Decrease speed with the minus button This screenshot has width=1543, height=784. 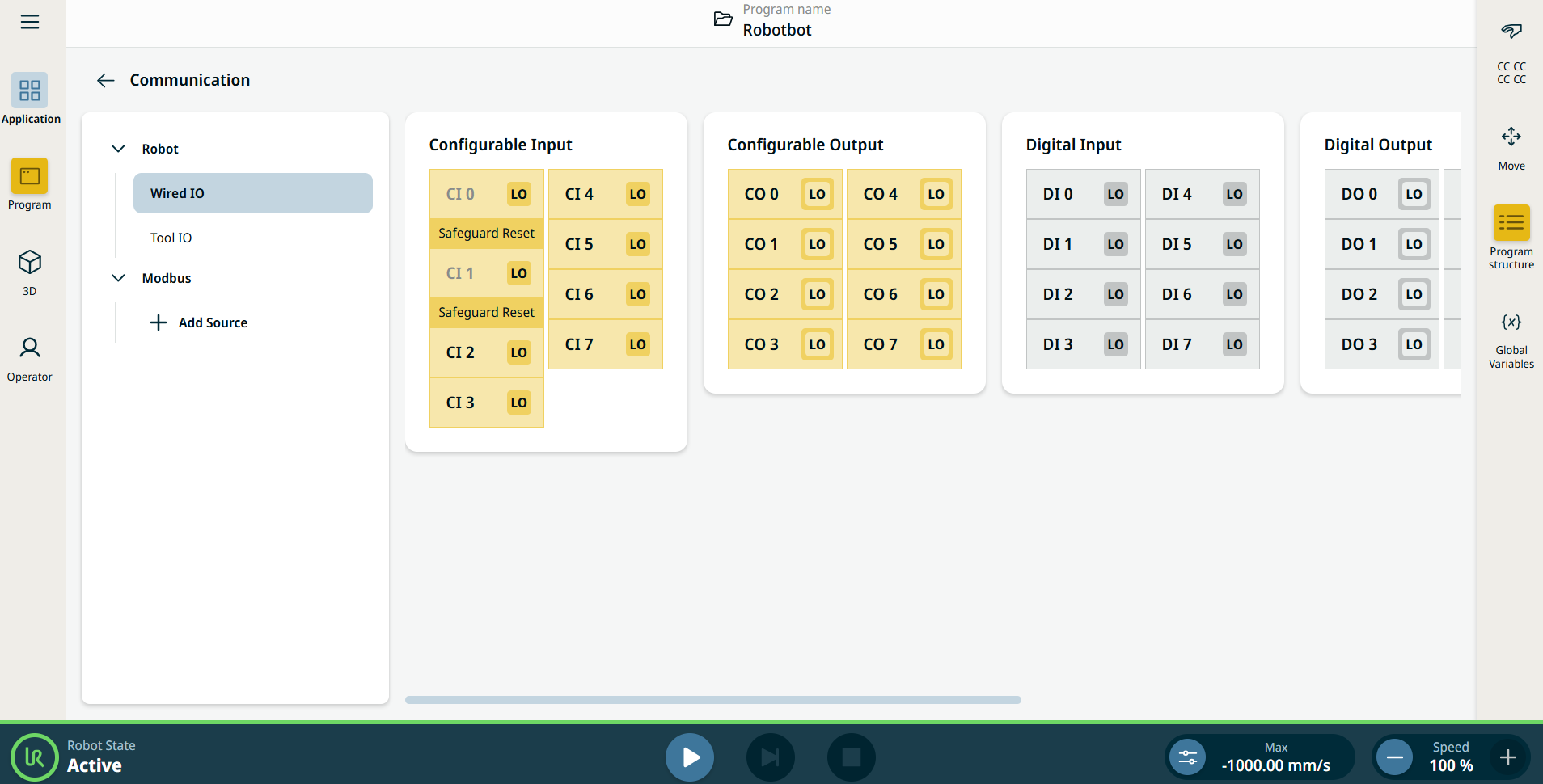(1394, 757)
